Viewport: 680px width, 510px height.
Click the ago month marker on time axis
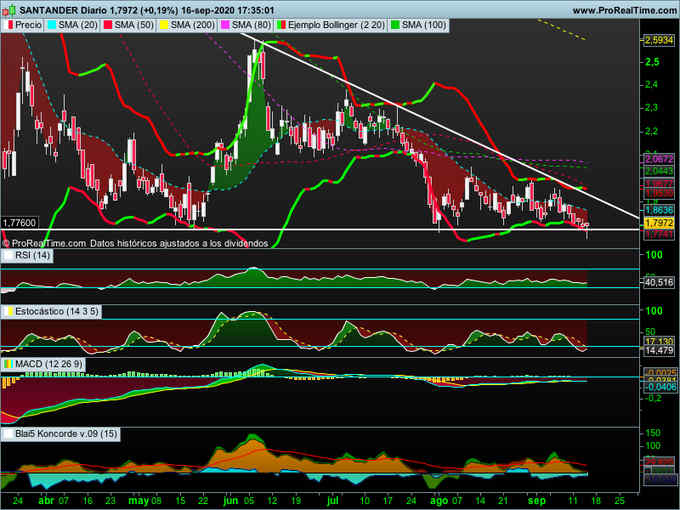[x=440, y=500]
